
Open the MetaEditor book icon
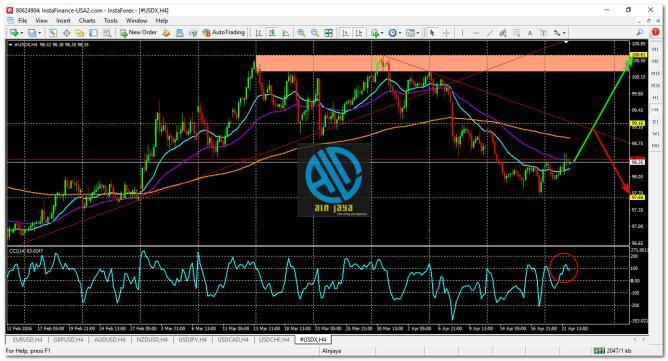point(166,33)
